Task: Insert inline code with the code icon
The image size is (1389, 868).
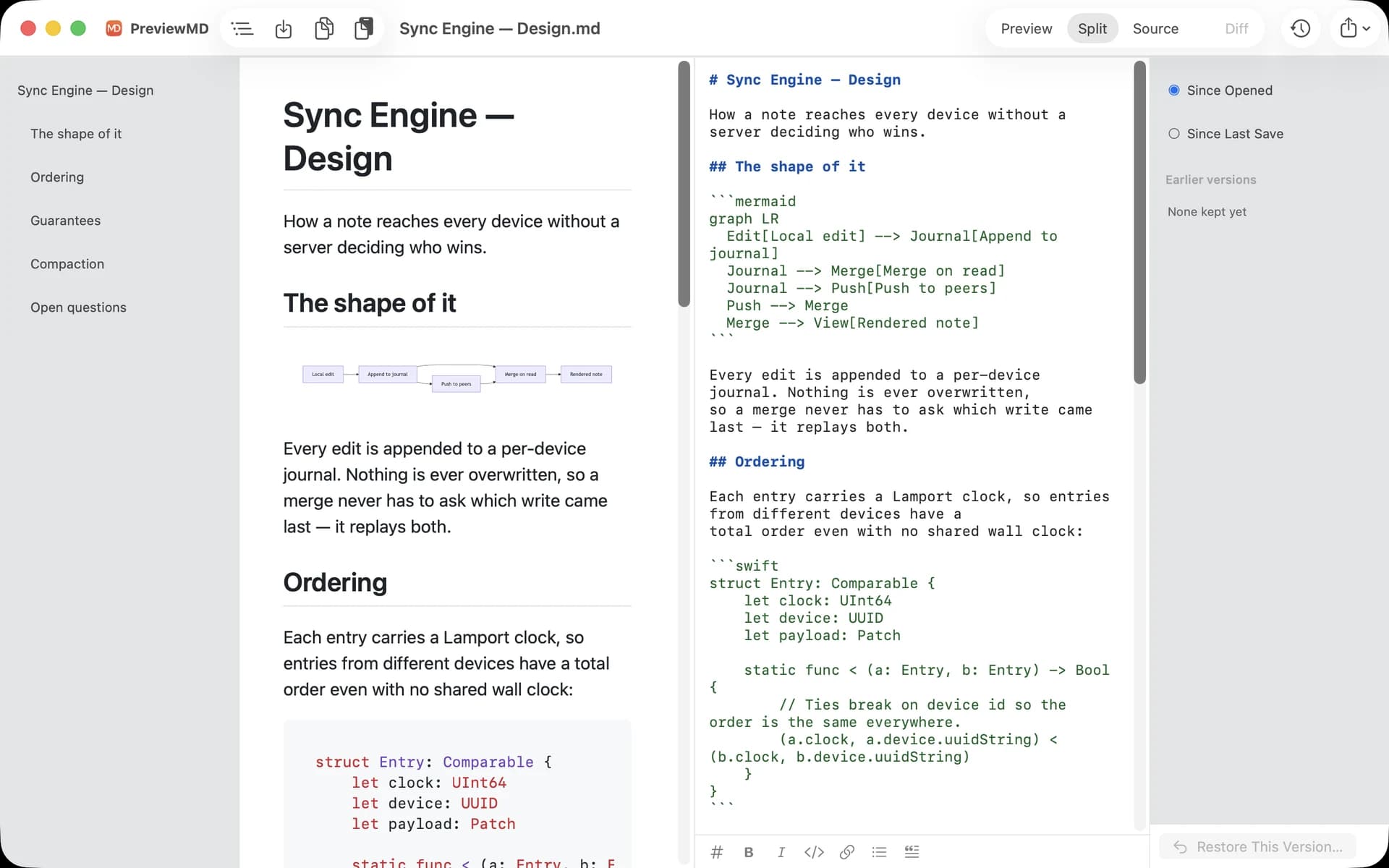Action: point(814,852)
